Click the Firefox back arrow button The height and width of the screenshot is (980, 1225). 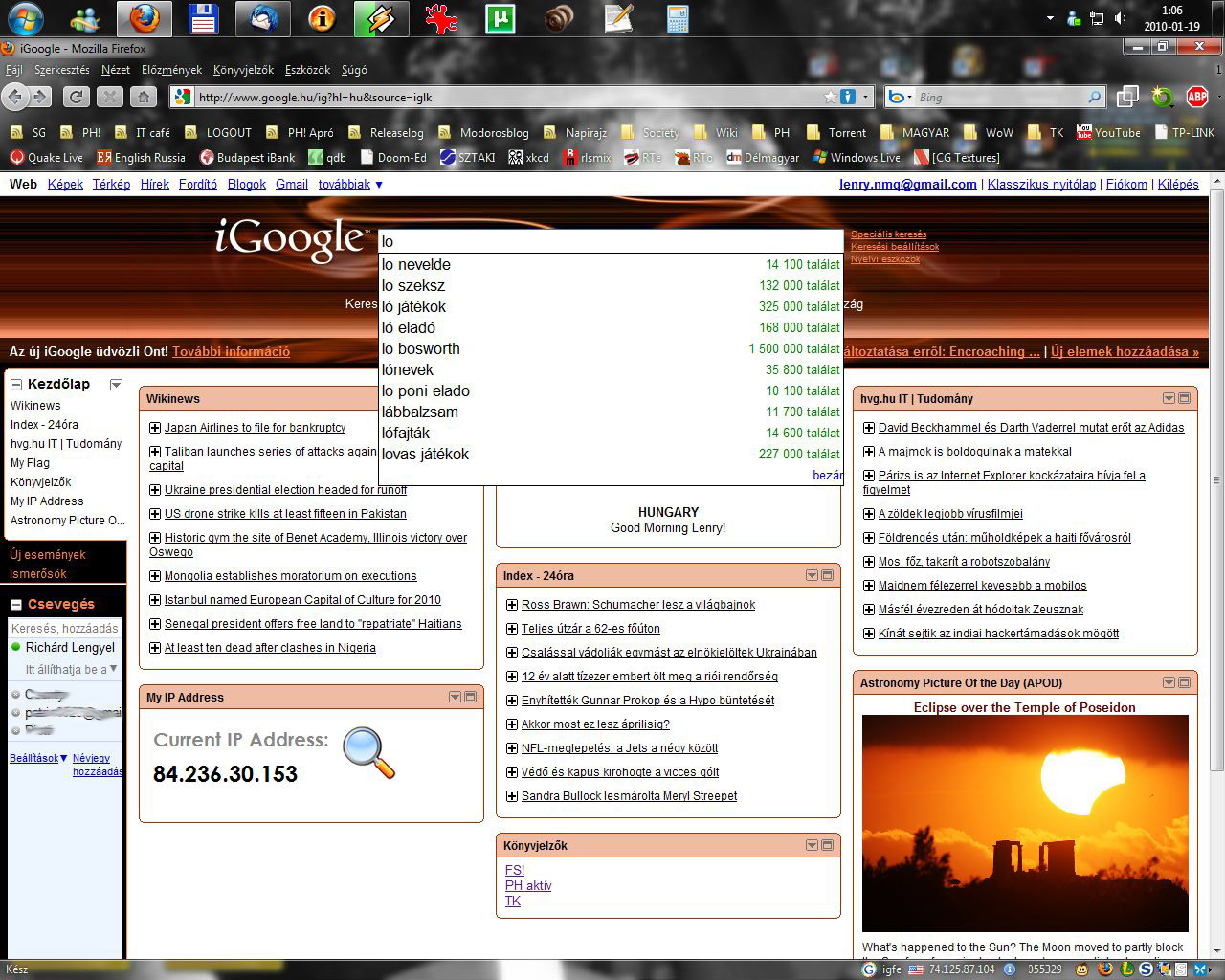15,97
